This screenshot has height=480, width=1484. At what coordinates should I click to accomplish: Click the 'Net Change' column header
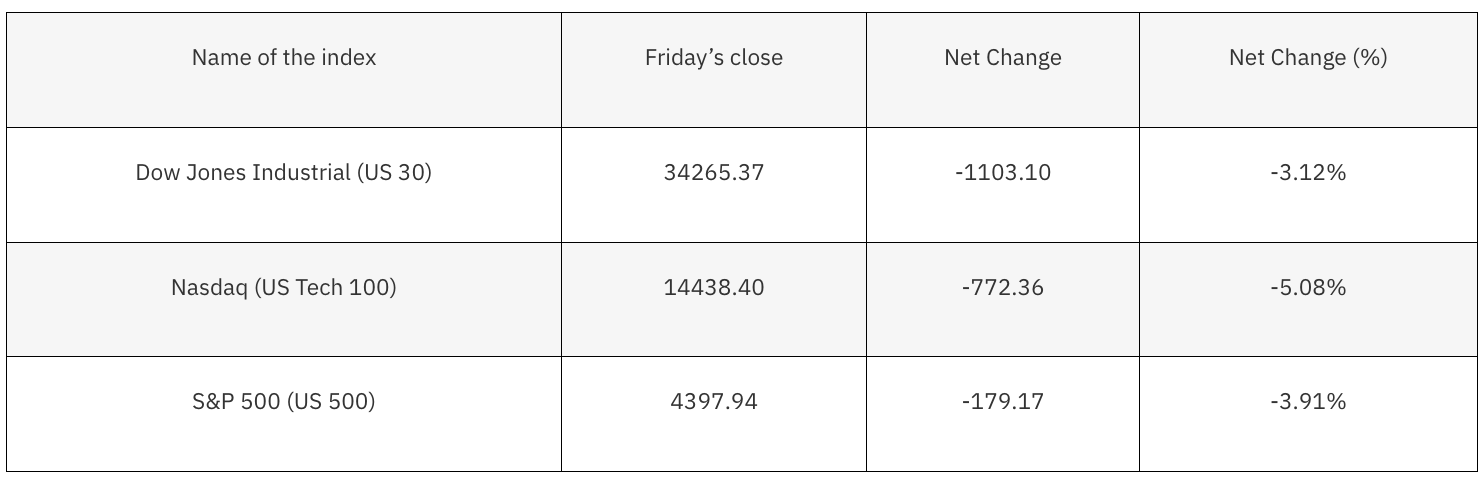(1002, 58)
